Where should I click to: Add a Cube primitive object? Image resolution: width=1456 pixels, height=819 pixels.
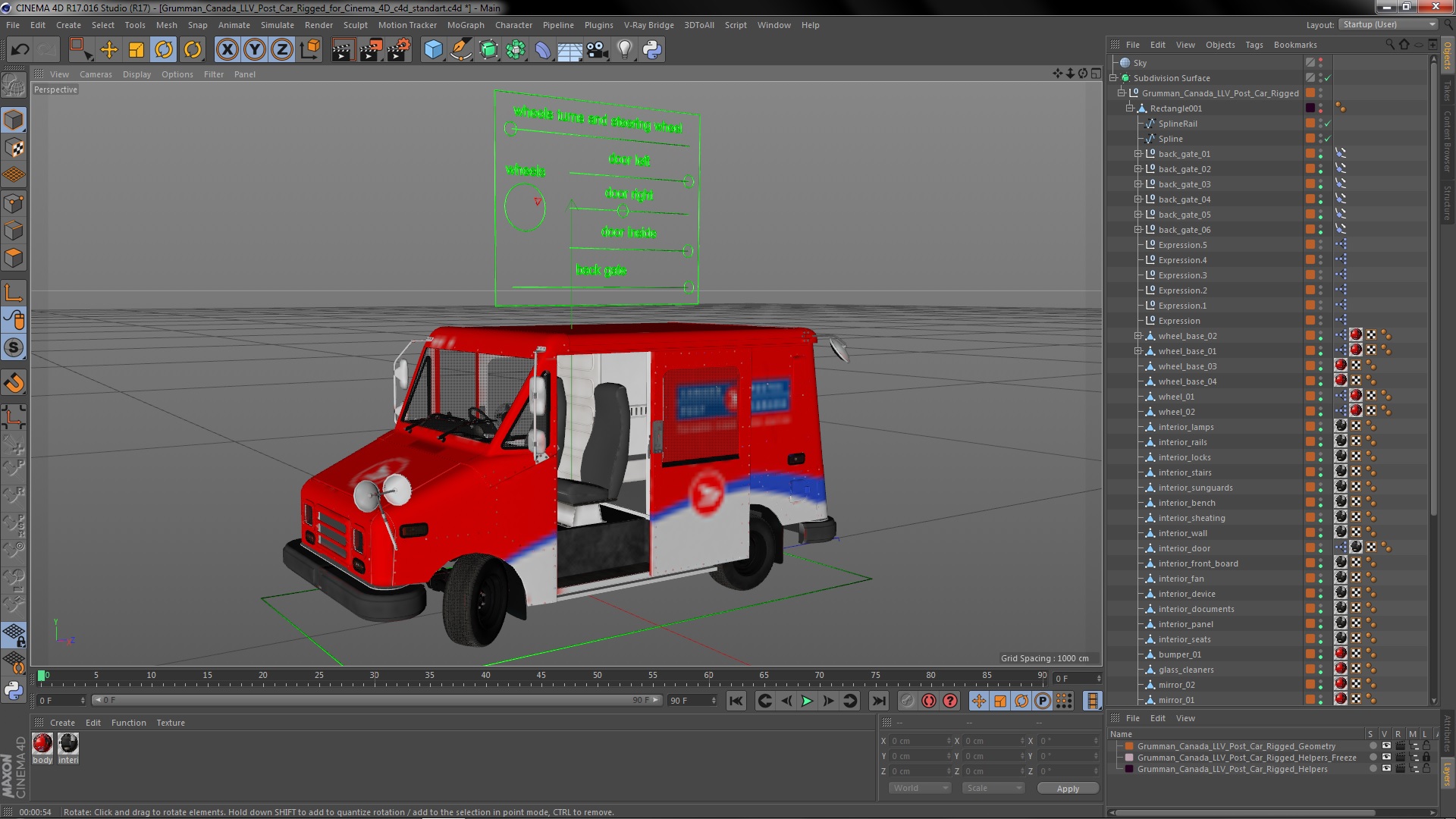433,50
